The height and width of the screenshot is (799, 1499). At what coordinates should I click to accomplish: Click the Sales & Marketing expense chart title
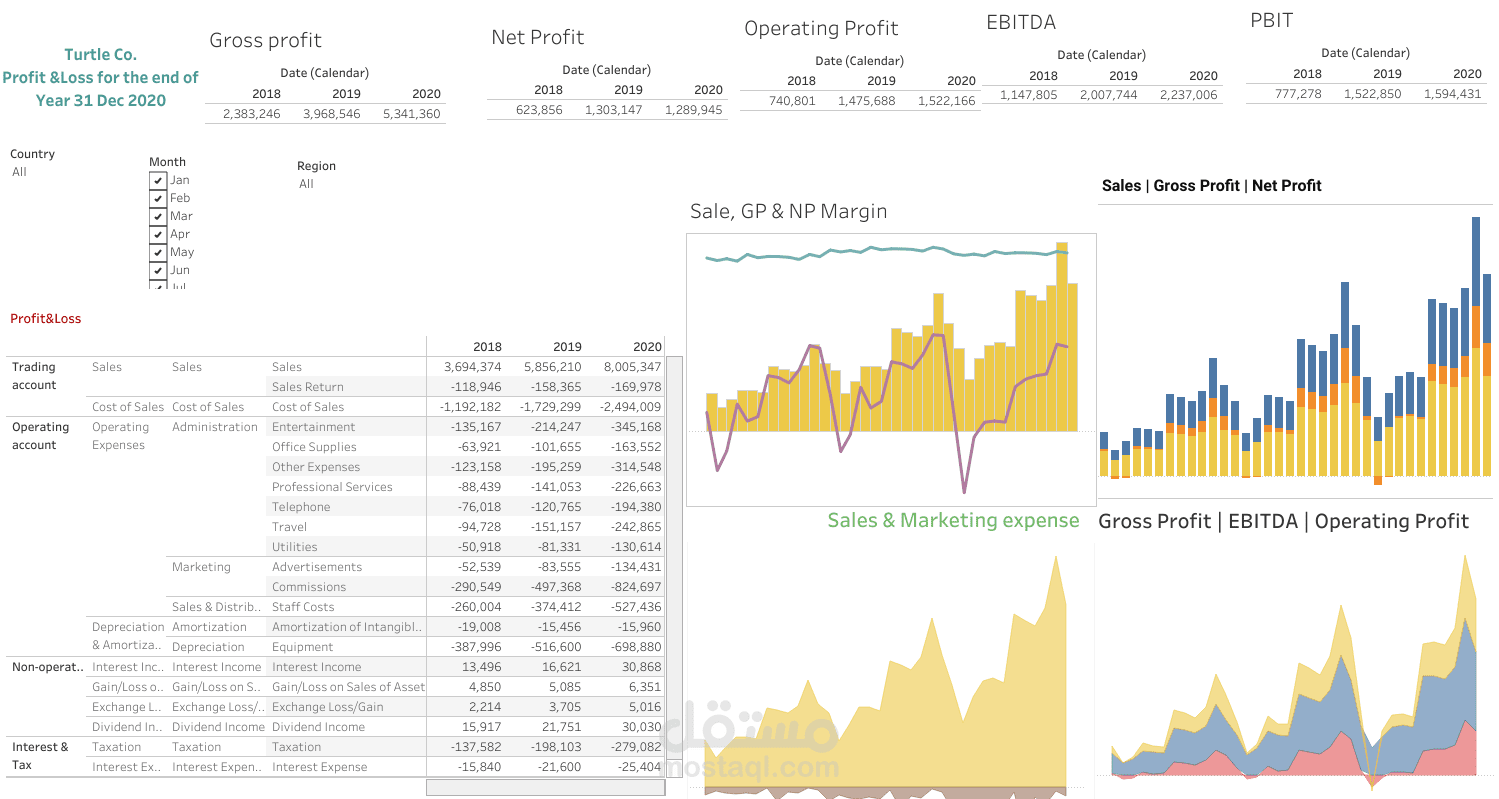[954, 520]
